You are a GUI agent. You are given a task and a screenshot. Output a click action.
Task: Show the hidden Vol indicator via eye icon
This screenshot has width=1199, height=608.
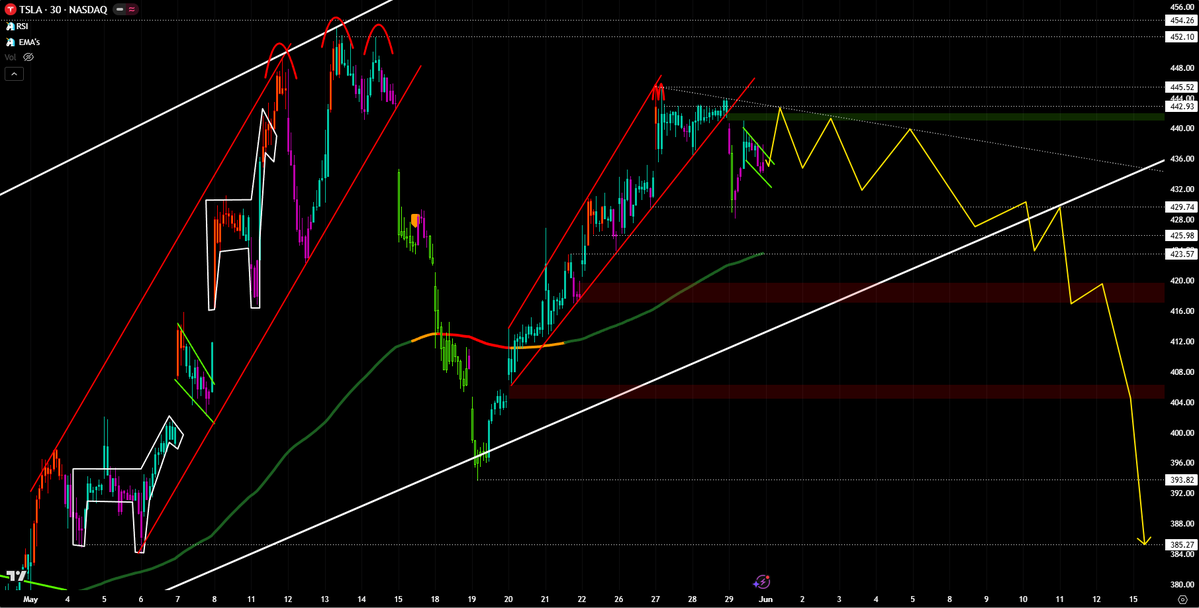[x=28, y=57]
